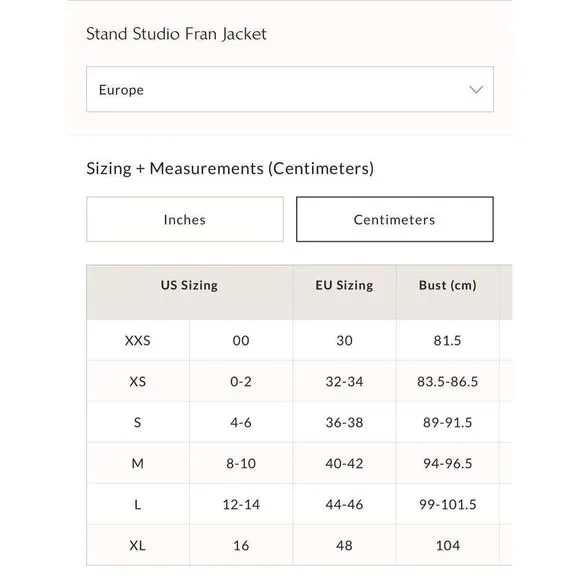Click the S size row label
Image resolution: width=580 pixels, height=580 pixels.
tap(138, 422)
